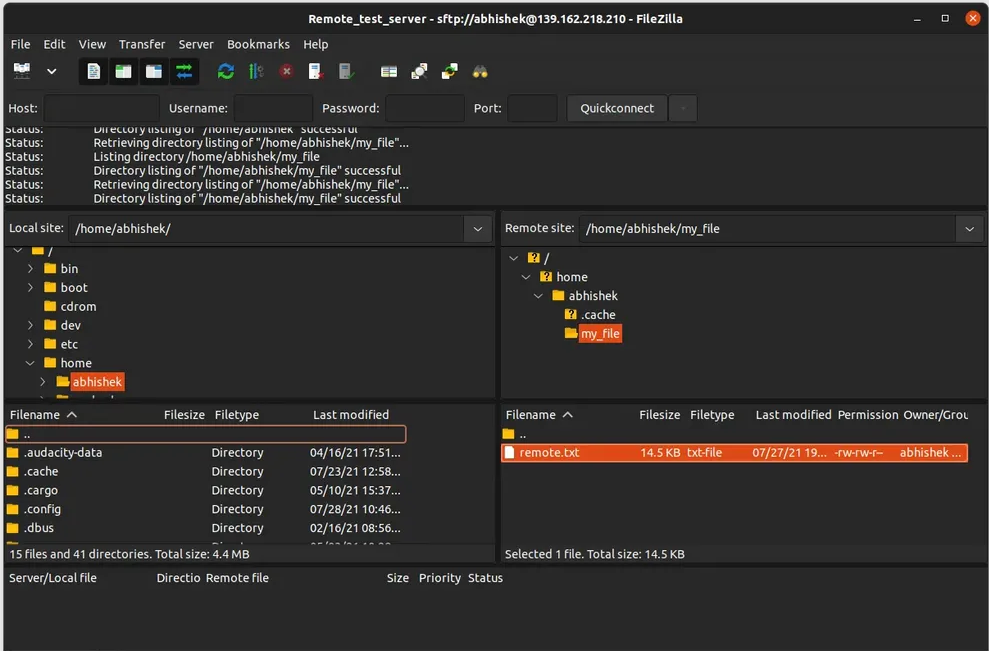Toggle local directory tree display icon
Screen dimensions: 989x651
123,71
